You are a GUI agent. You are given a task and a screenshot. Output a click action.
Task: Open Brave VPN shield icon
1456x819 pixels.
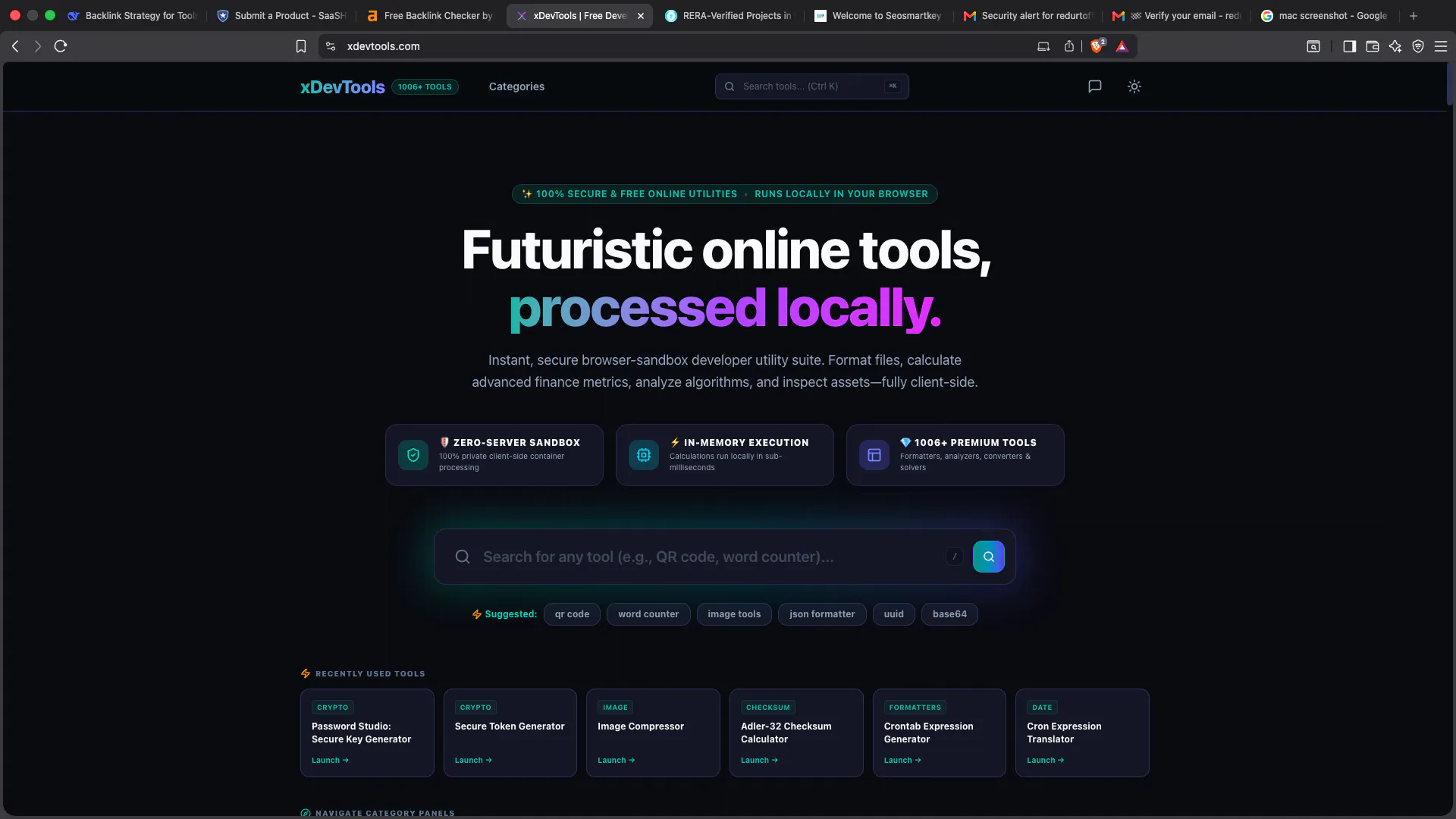(1418, 46)
